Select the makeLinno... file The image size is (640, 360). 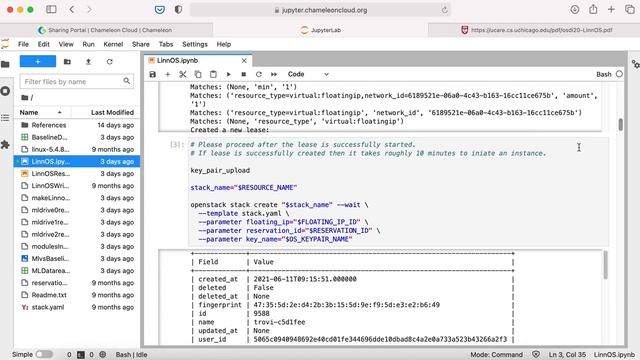77,198
